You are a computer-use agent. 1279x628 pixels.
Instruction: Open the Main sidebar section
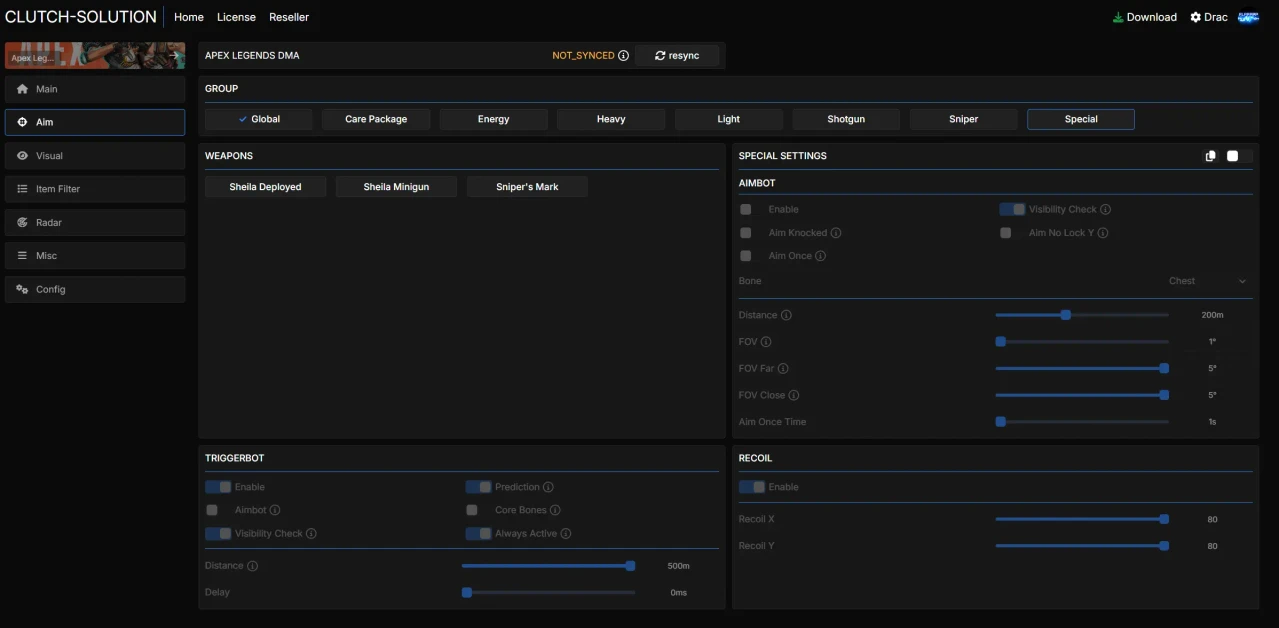click(x=95, y=89)
